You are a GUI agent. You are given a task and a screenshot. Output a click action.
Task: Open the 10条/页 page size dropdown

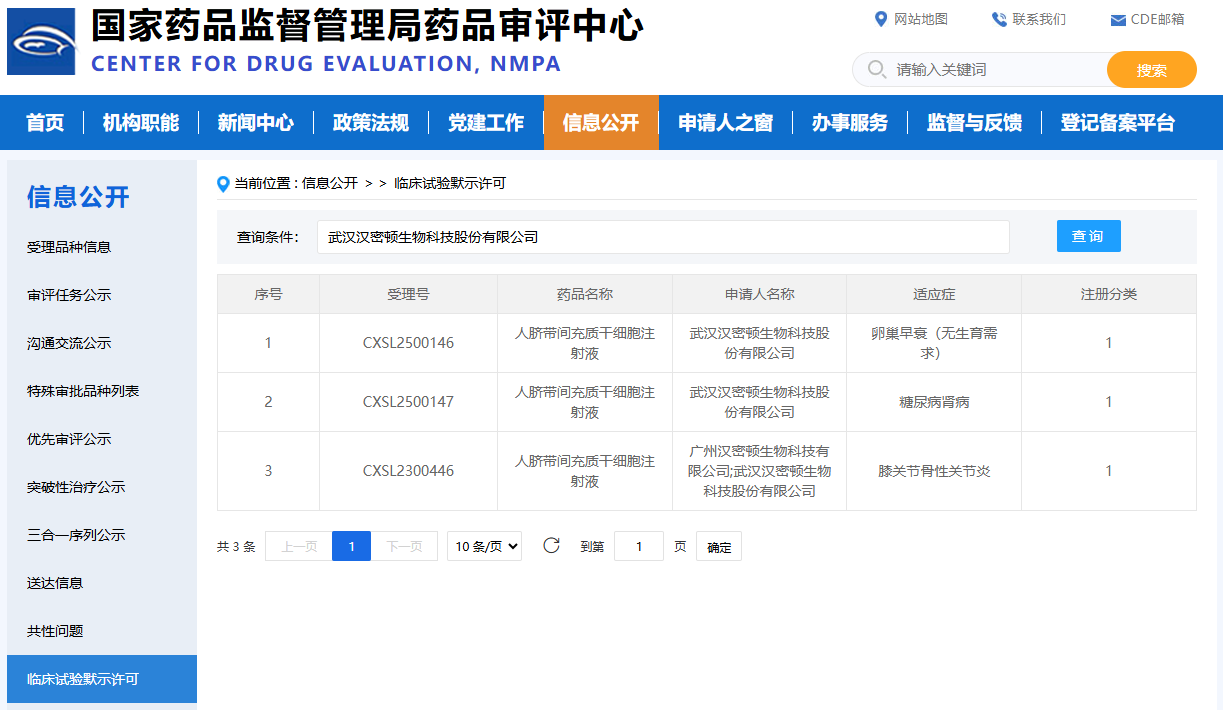point(484,546)
